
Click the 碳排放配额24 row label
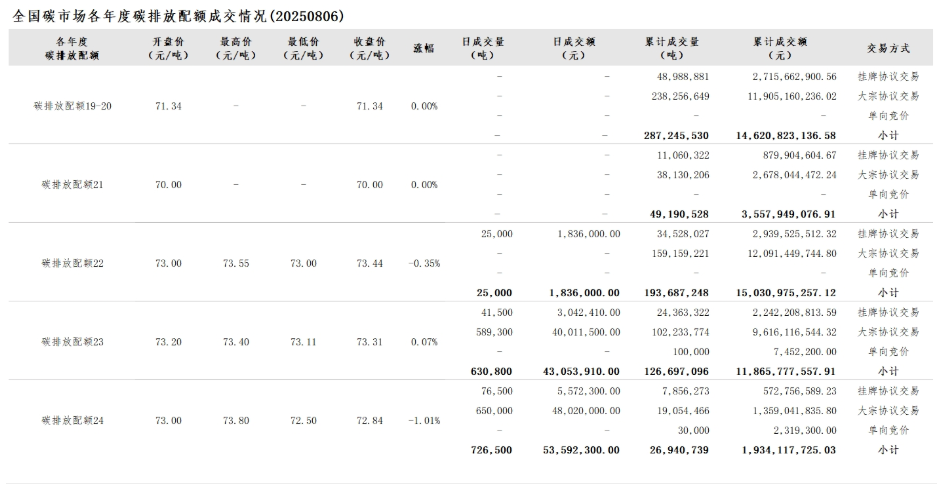[x=73, y=421]
